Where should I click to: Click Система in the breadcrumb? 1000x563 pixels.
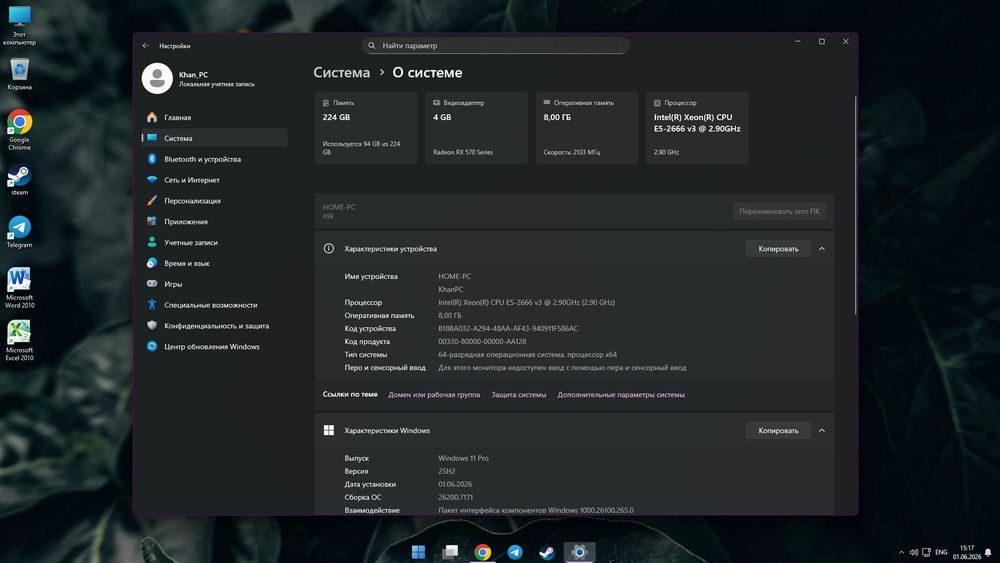click(x=341, y=73)
